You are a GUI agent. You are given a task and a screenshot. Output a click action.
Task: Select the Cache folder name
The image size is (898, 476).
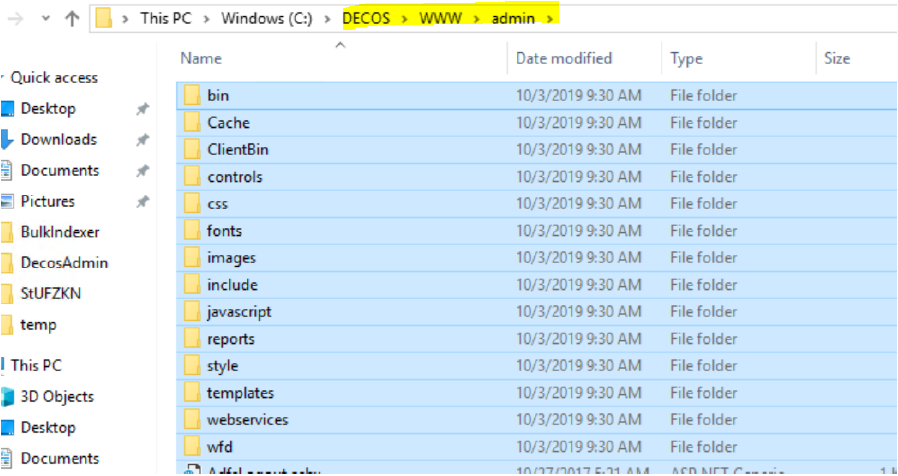click(x=229, y=123)
